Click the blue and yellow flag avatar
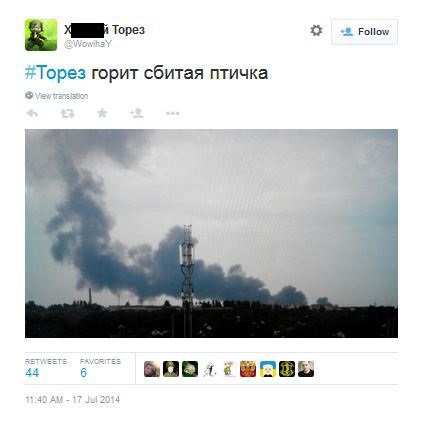 pos(268,369)
